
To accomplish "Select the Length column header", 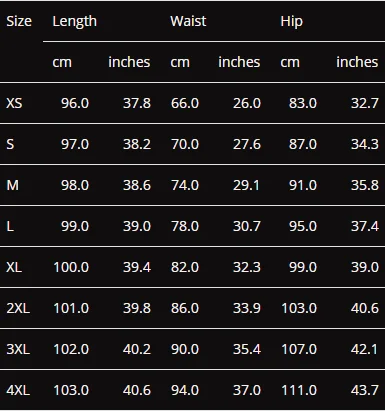I will pyautogui.click(x=75, y=22).
